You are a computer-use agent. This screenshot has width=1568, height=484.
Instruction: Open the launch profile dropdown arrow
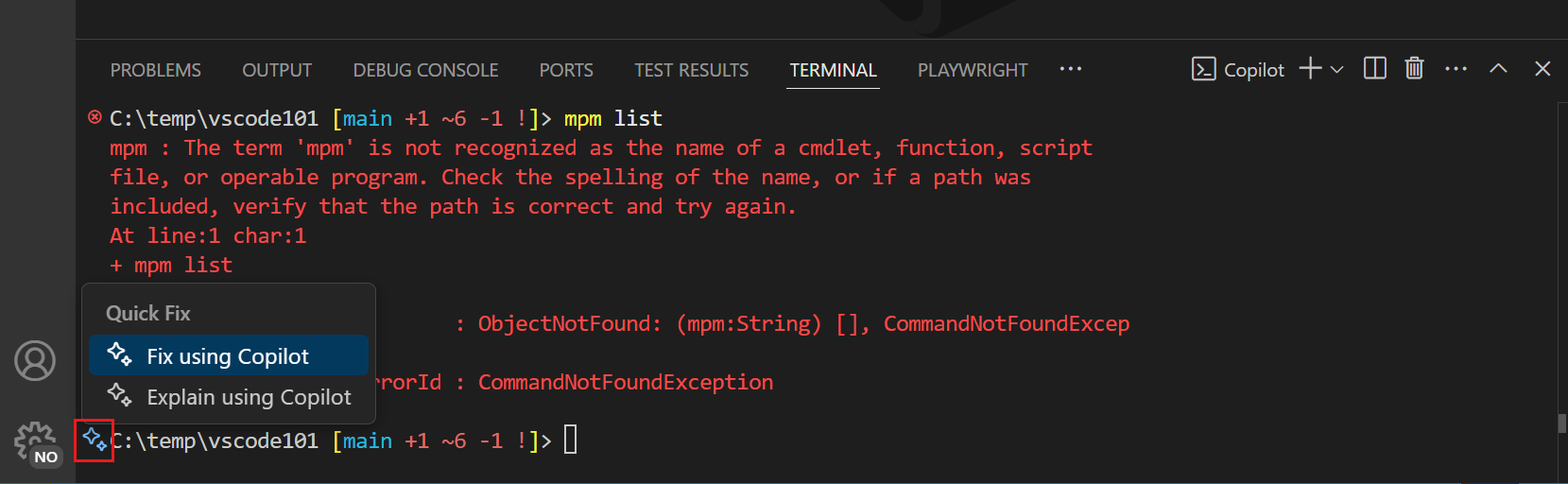click(1336, 70)
